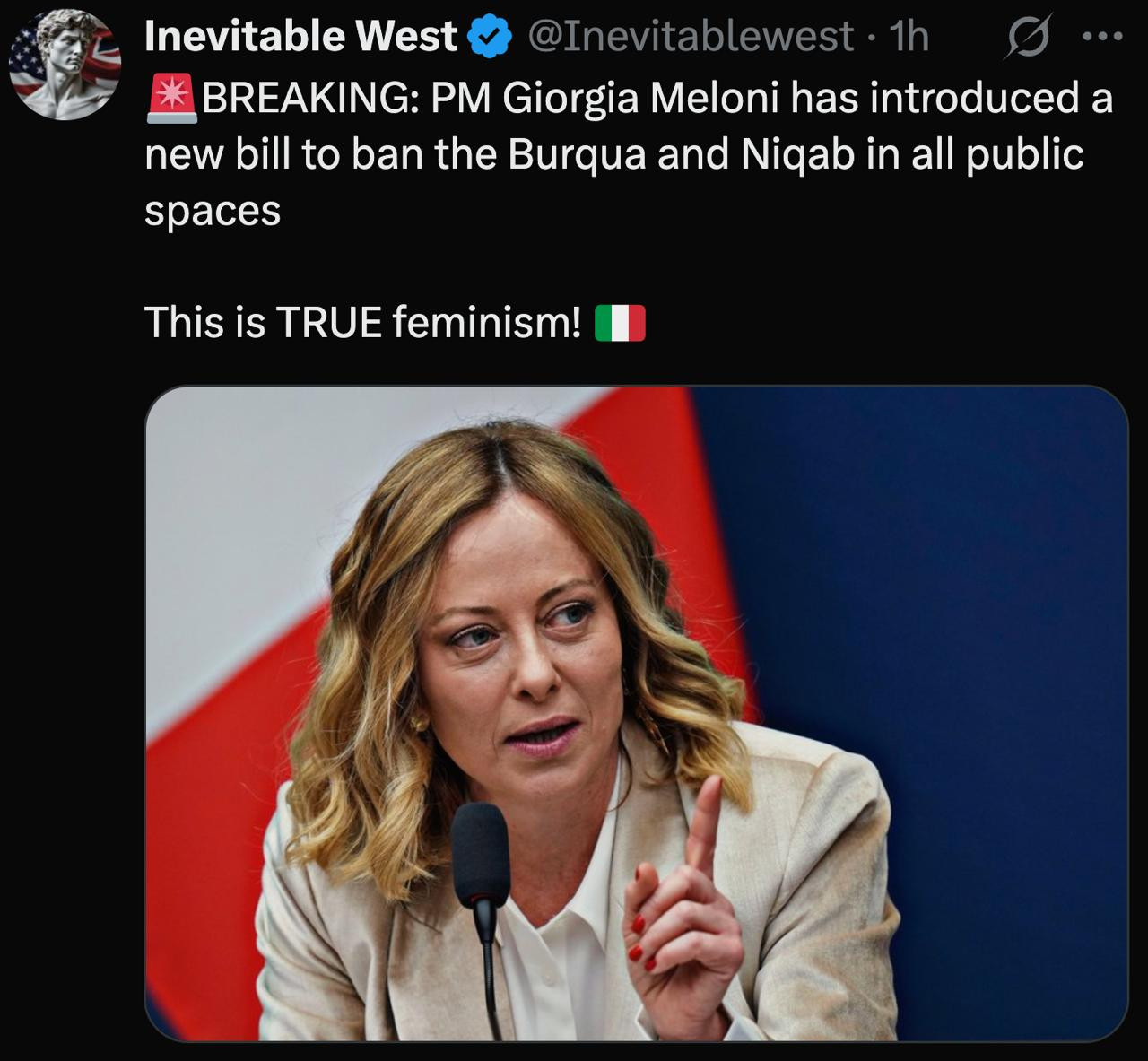Open the Inevitable West profile name
This screenshot has height=1061, width=1148.
[300, 37]
